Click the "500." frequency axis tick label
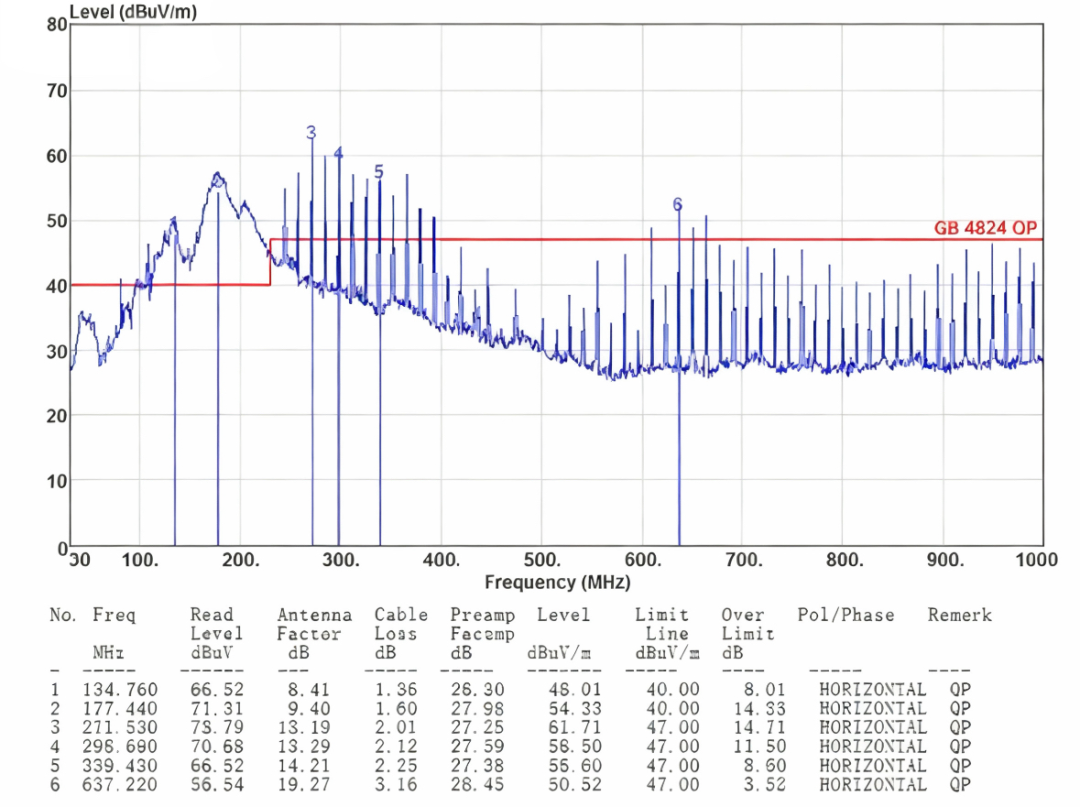This screenshot has height=807, width=1080. (541, 559)
